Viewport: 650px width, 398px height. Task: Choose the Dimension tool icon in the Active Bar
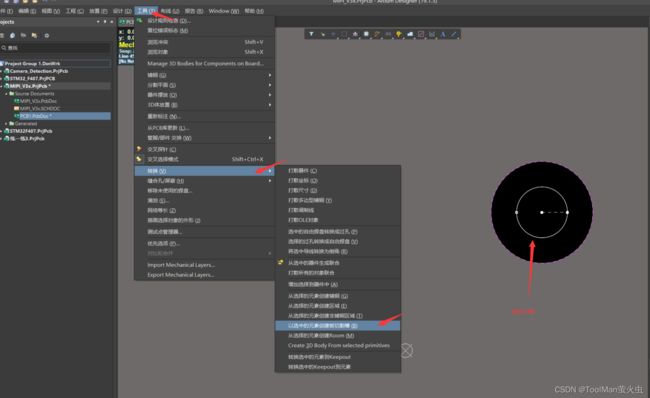[432, 34]
